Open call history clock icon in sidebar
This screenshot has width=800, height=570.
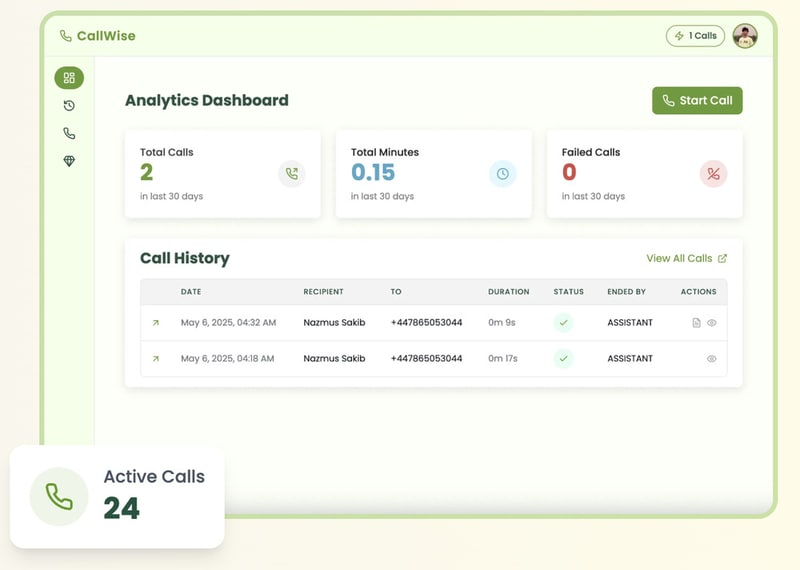pyautogui.click(x=69, y=106)
